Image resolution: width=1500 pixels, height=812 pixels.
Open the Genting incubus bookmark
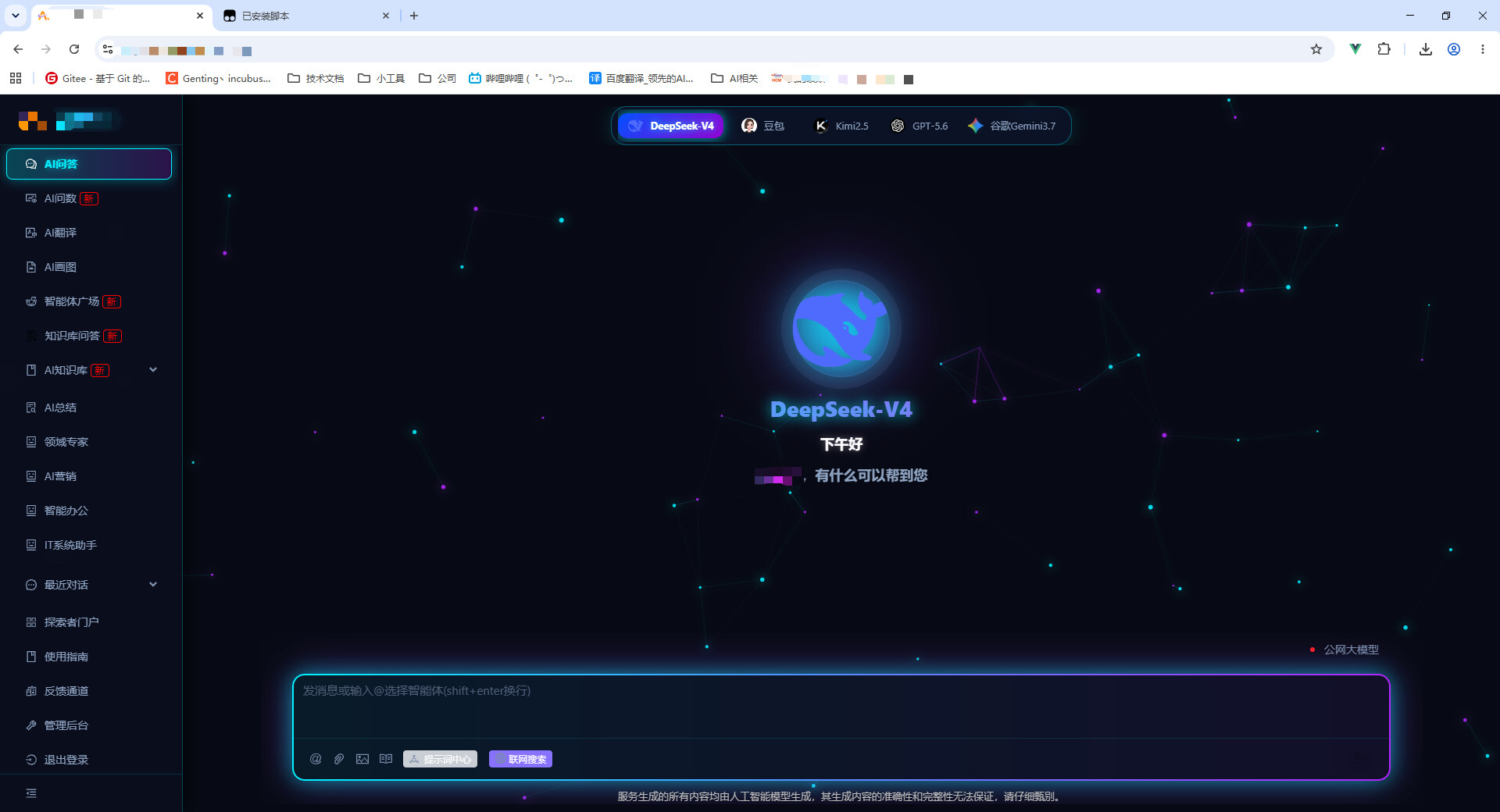[219, 78]
